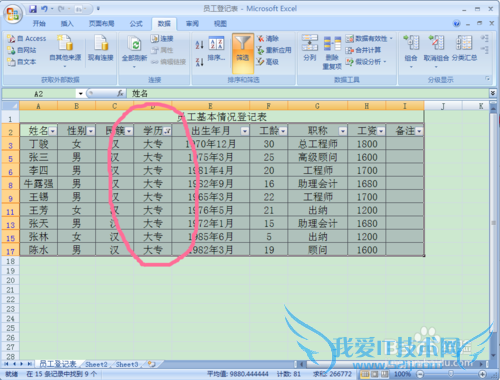Select the 员工登记表 sheet tab
This screenshot has height=380, width=500.
tap(57, 364)
